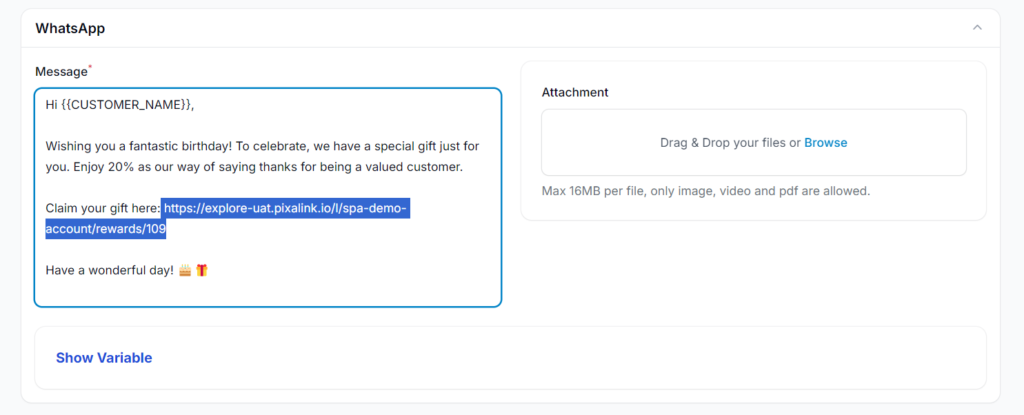
Task: Click the Show Variable link
Action: (104, 358)
